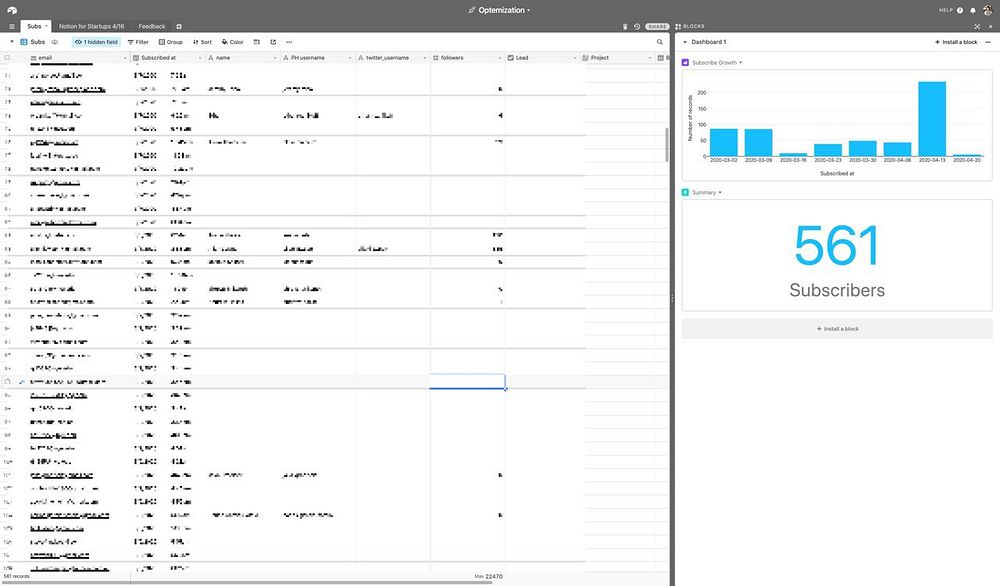Open the row height tool
This screenshot has height=586, width=1000.
(256, 42)
